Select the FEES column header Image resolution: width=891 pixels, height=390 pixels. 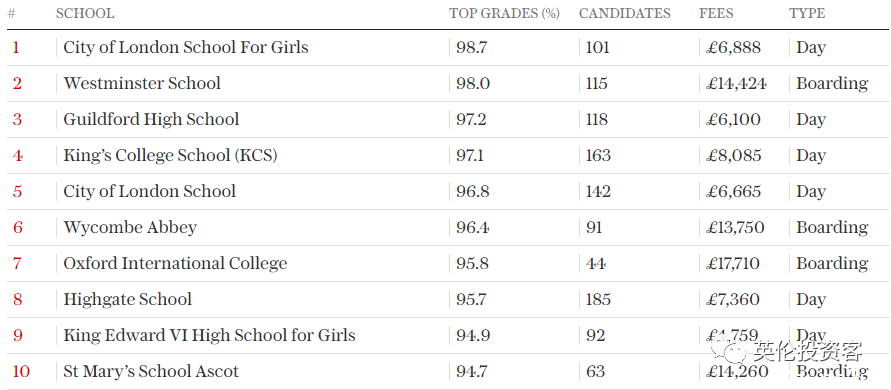click(716, 14)
